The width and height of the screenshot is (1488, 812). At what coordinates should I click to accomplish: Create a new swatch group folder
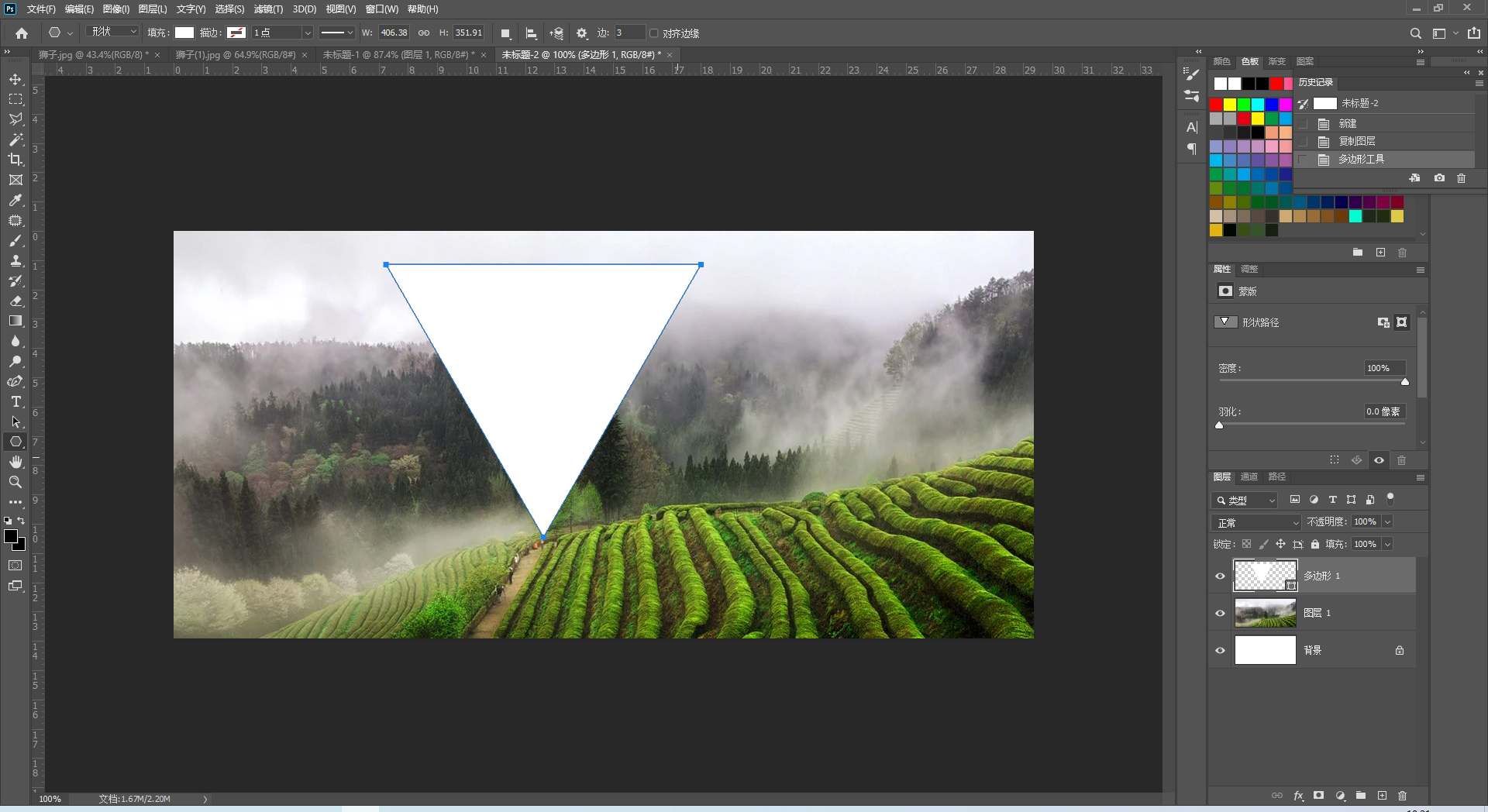coord(1358,253)
